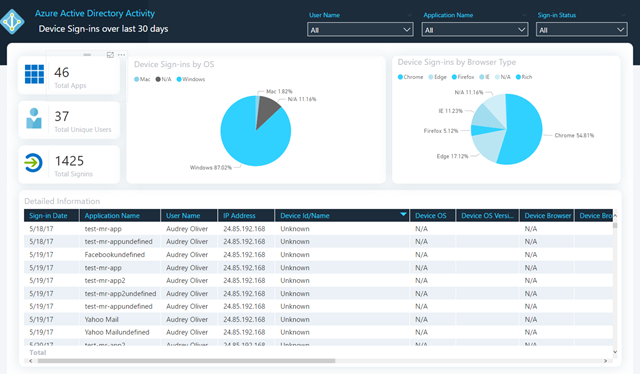Select the Windows legend item in OS chart
Image resolution: width=640 pixels, height=374 pixels.
coord(191,79)
